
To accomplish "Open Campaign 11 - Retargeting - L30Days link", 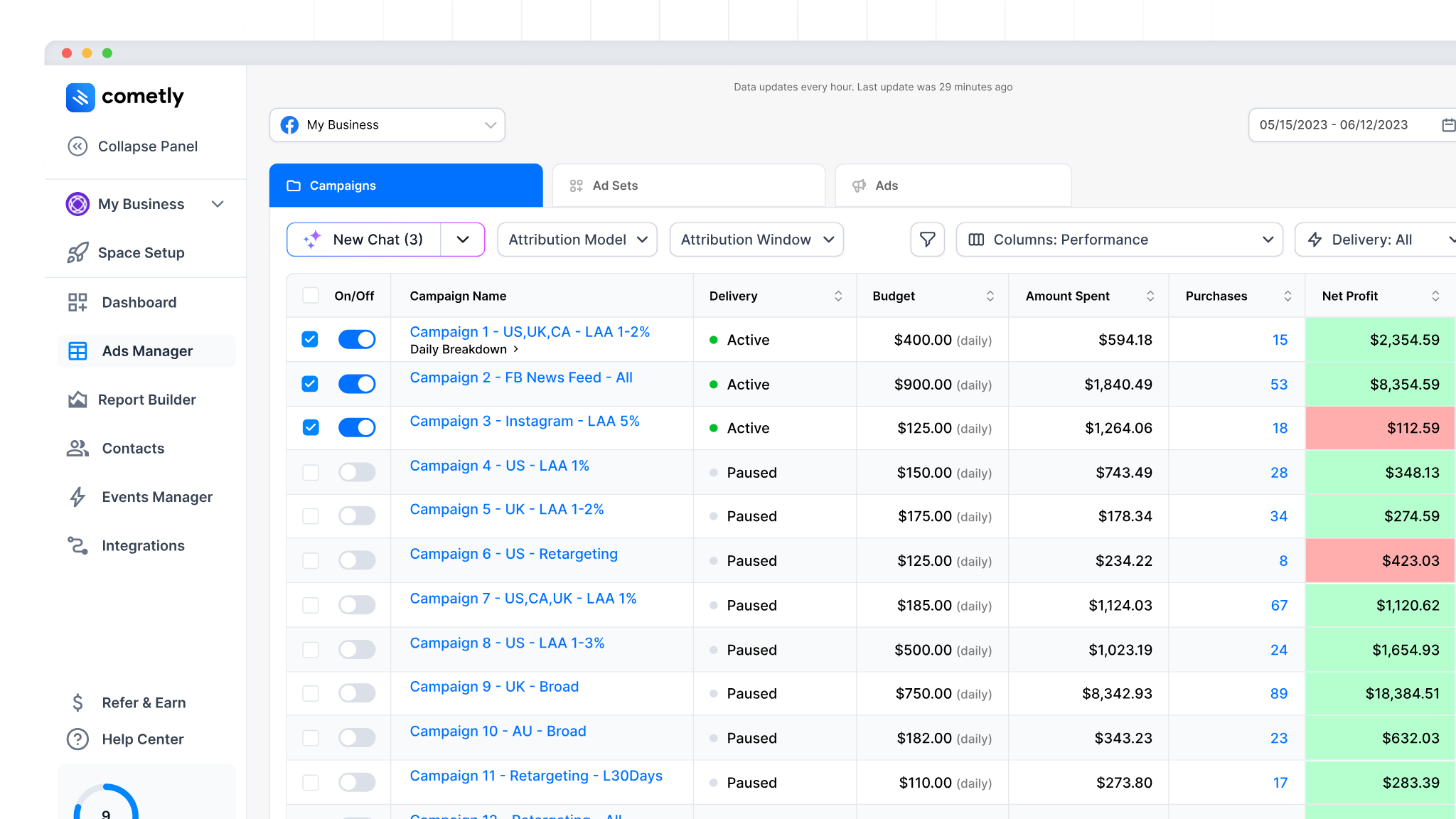I will [x=536, y=776].
